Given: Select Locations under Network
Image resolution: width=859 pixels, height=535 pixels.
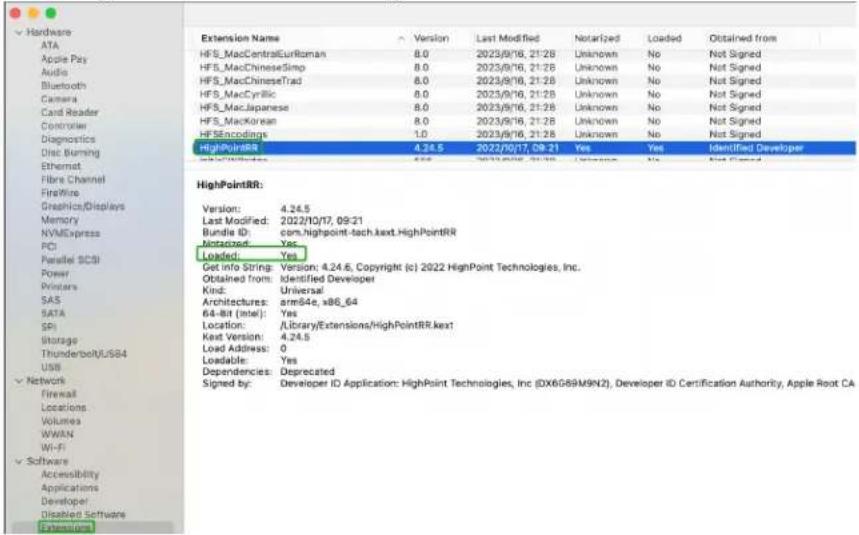Looking at the screenshot, I should coord(64,408).
